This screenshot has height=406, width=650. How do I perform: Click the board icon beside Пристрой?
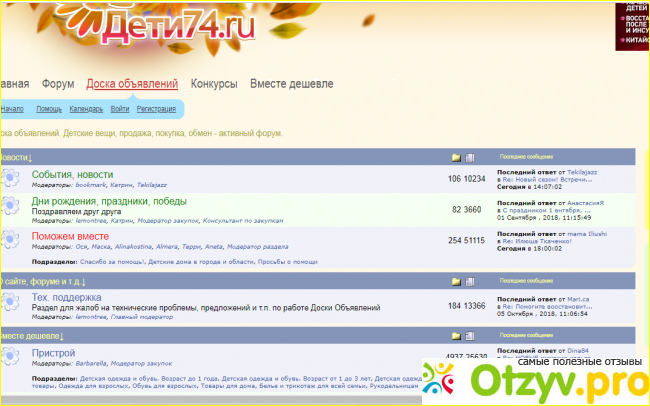click(10, 356)
